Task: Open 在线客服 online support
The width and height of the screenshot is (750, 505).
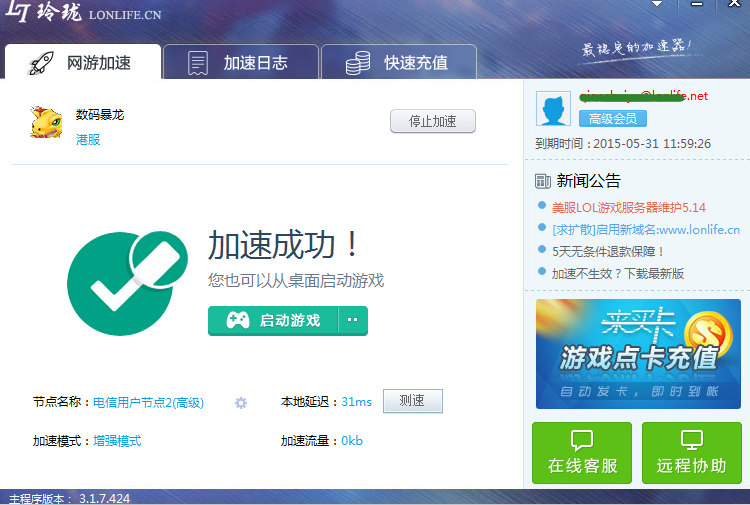Action: [x=582, y=453]
